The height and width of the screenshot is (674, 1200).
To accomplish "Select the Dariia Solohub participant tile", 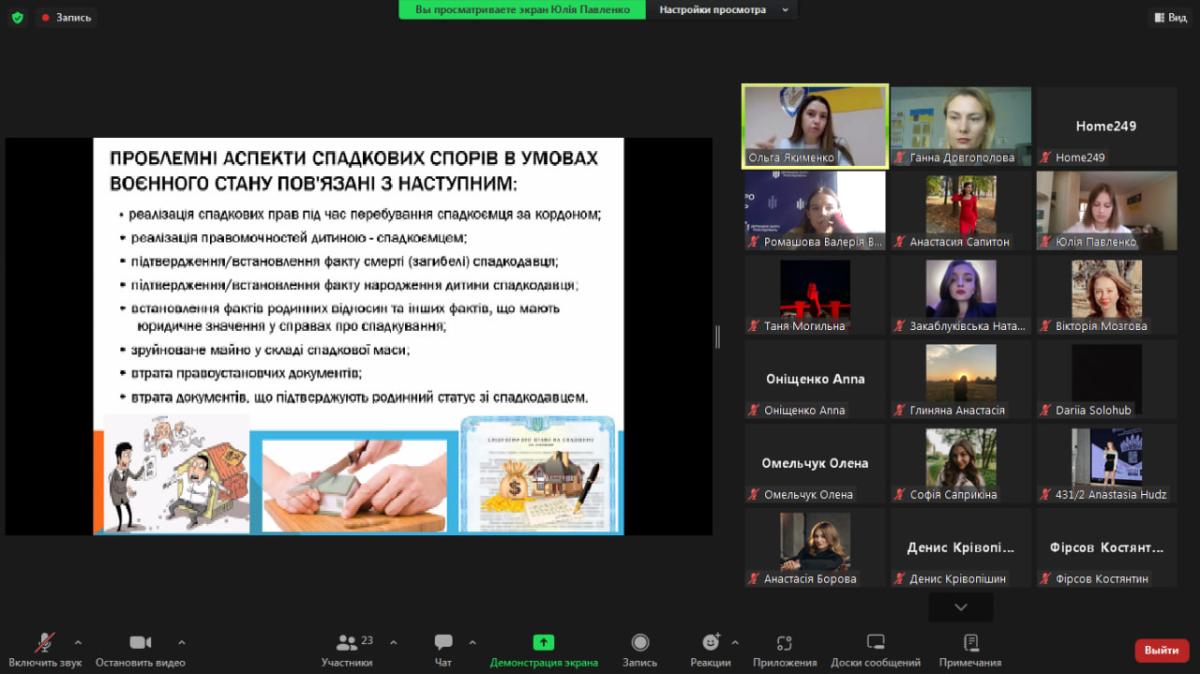I will (x=1106, y=379).
